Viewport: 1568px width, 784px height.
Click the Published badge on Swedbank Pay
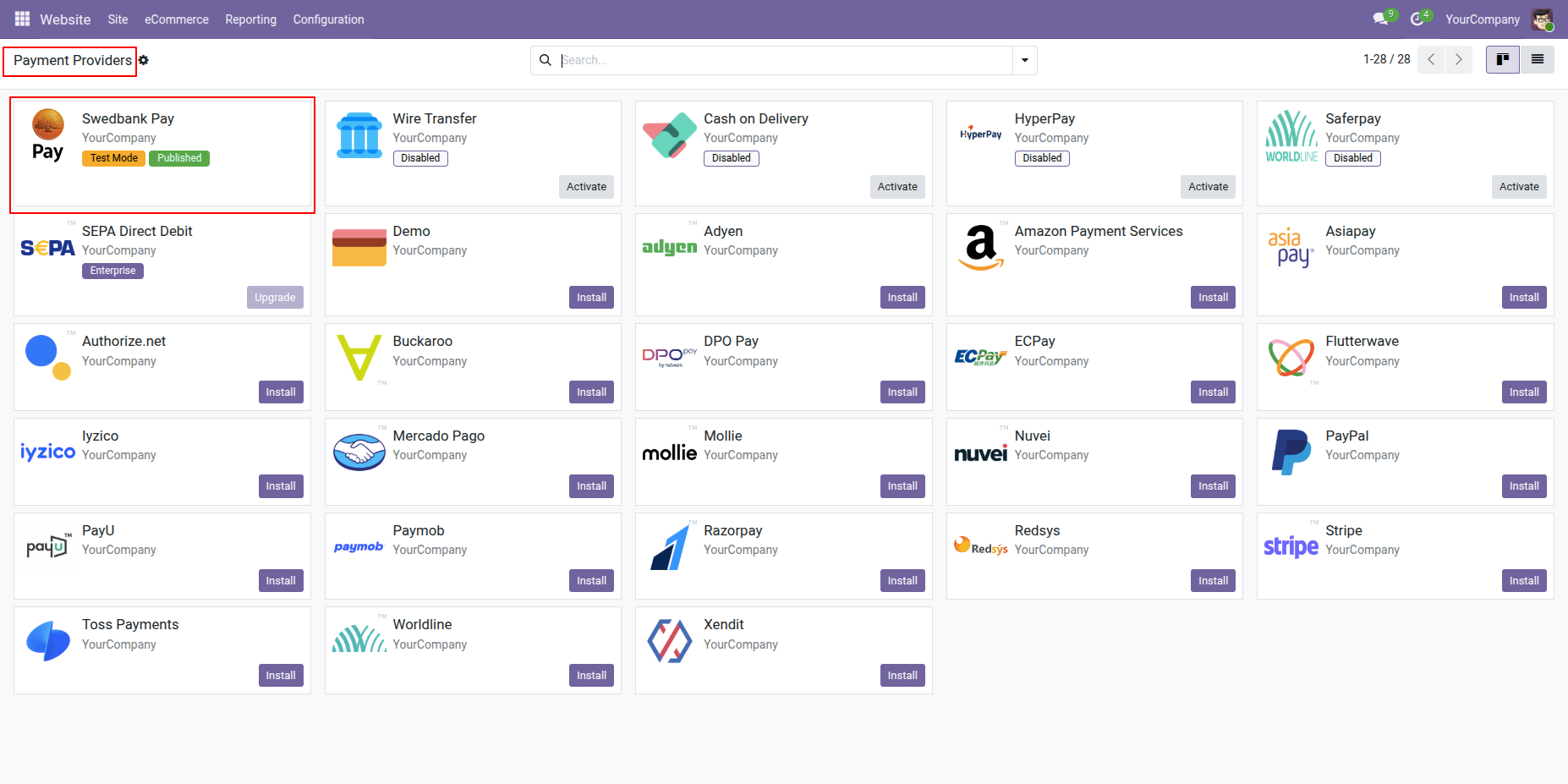[179, 158]
